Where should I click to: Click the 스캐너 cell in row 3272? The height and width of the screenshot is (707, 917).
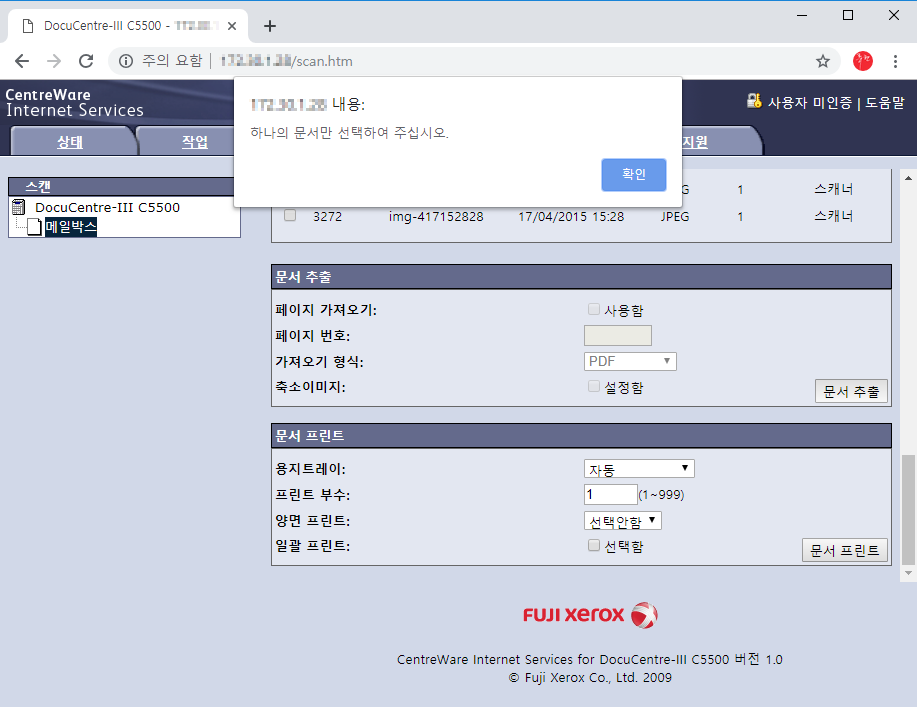833,216
